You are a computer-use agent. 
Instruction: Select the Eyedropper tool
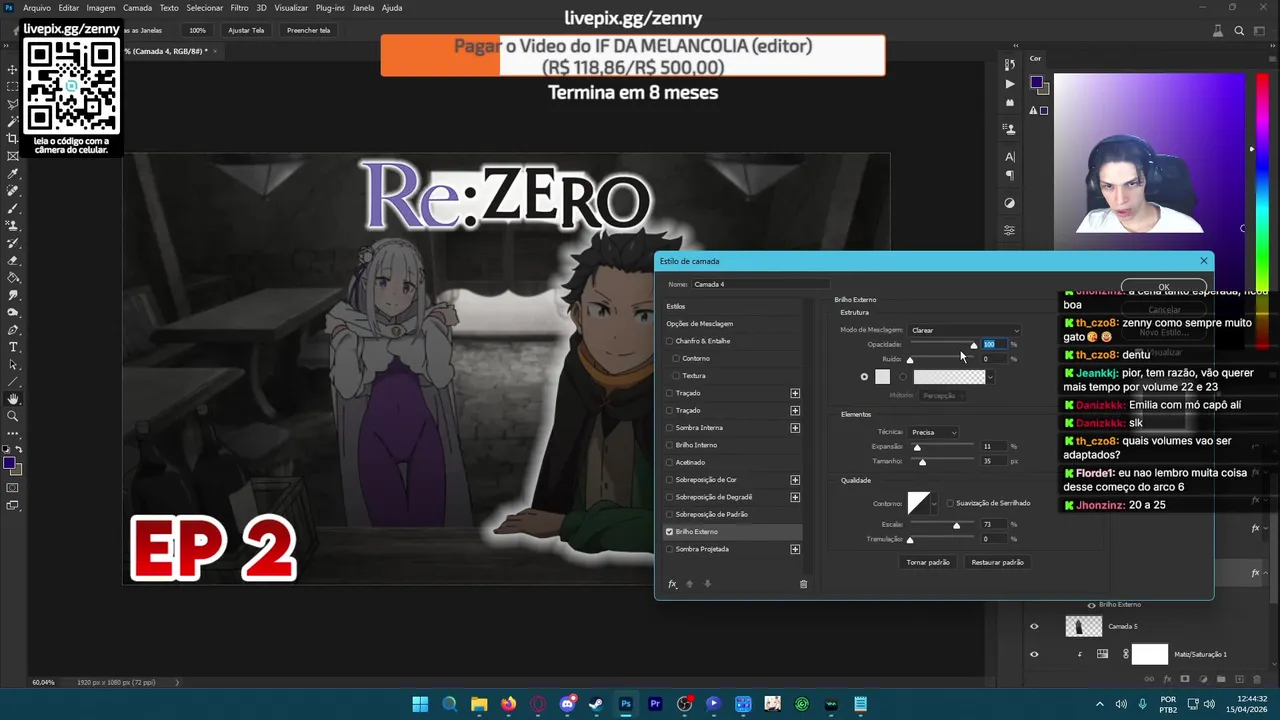tap(13, 174)
